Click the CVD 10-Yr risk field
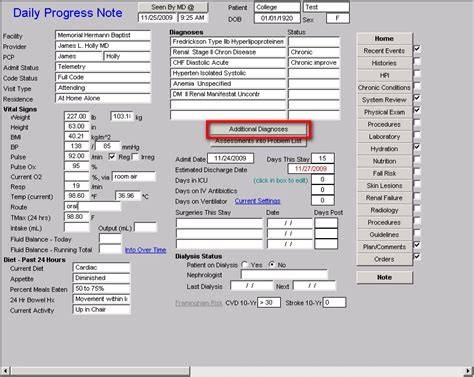 pos(269,303)
